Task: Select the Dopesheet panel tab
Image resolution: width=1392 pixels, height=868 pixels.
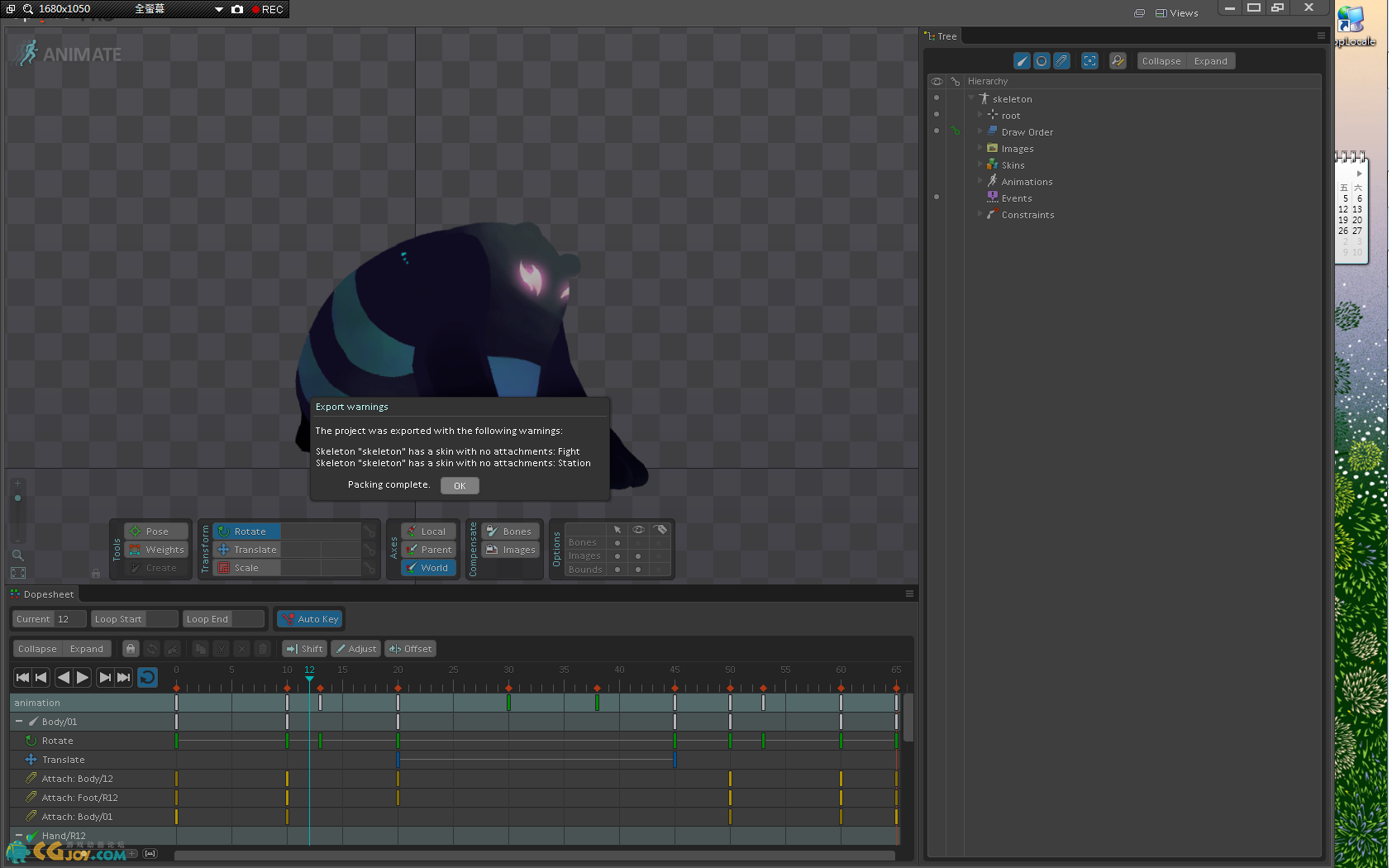Action: [x=43, y=594]
